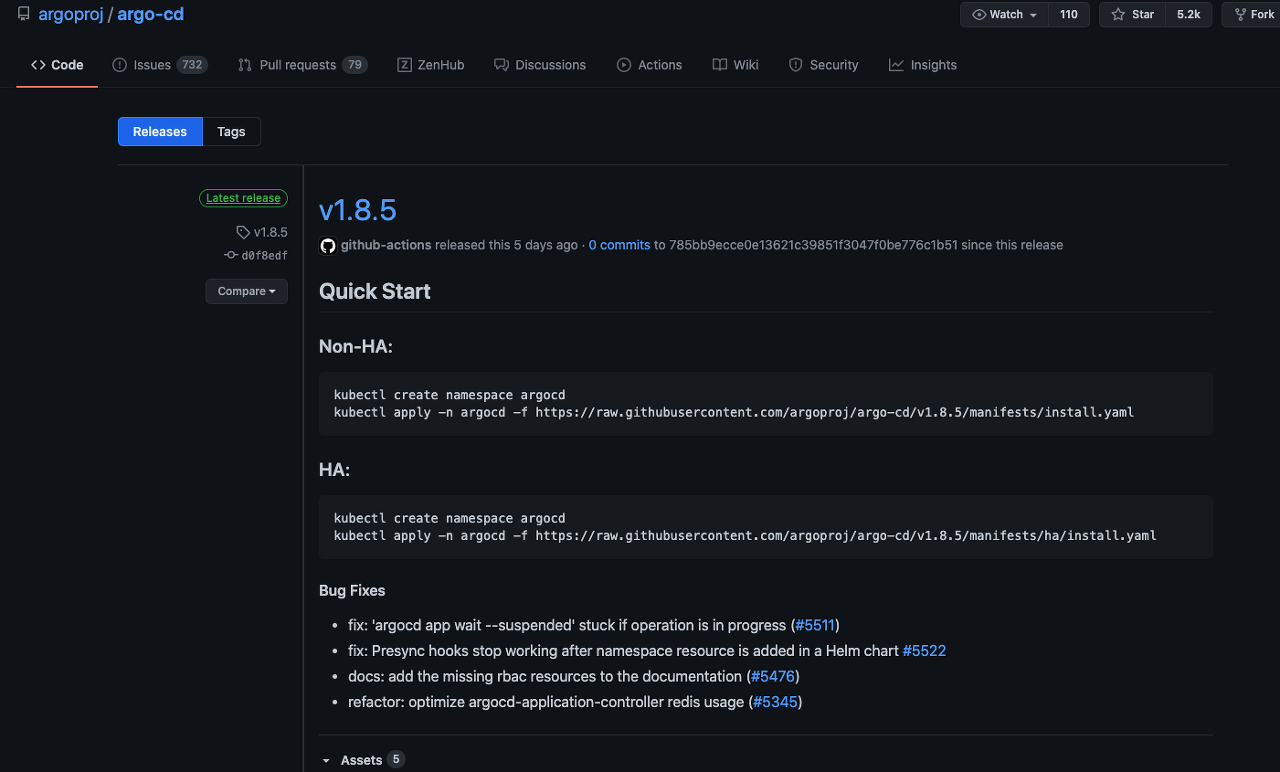Open the Security tab
The image size is (1280, 772).
(x=823, y=65)
